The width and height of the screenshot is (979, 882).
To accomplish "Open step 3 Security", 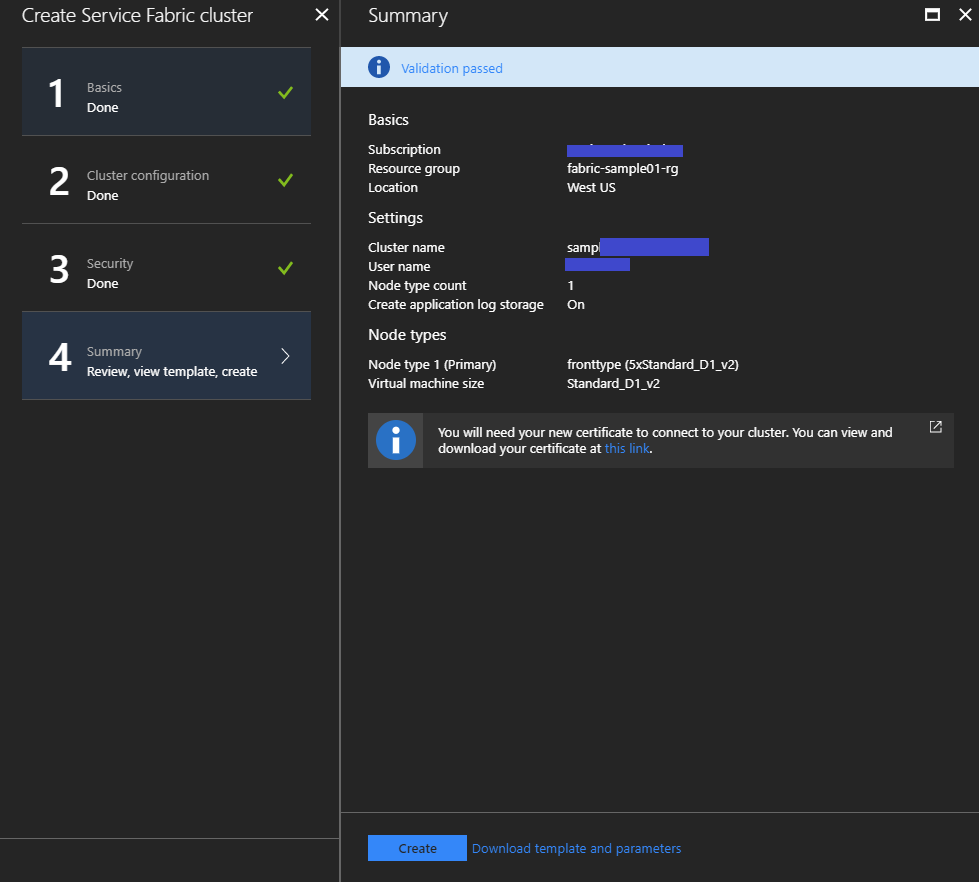I will (x=166, y=268).
